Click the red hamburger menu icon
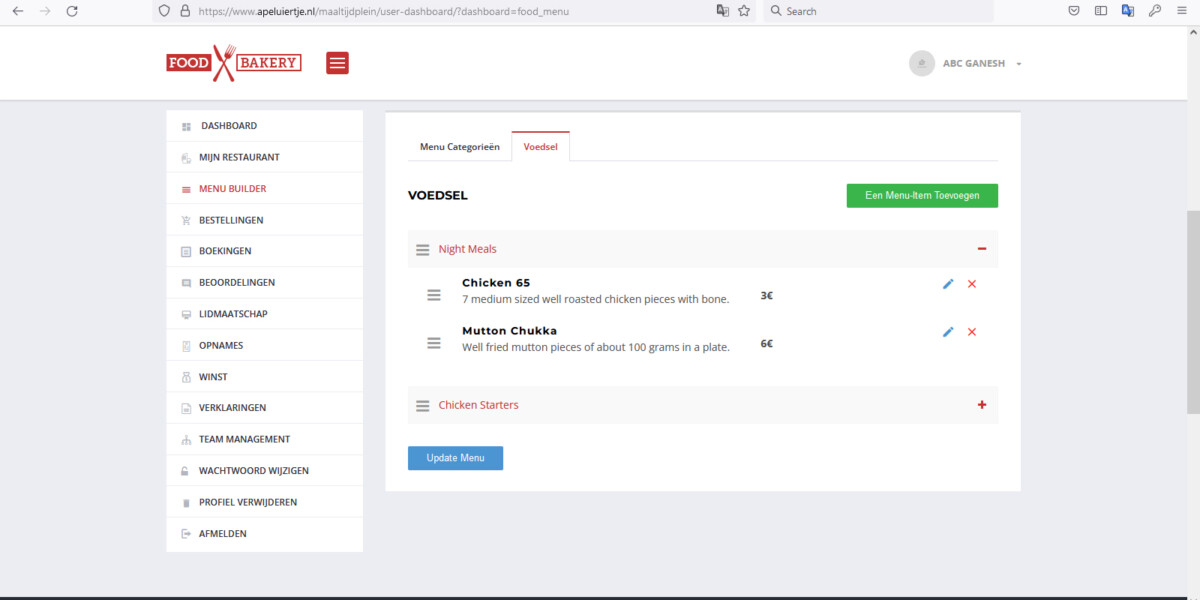The image size is (1200, 600). tap(337, 63)
